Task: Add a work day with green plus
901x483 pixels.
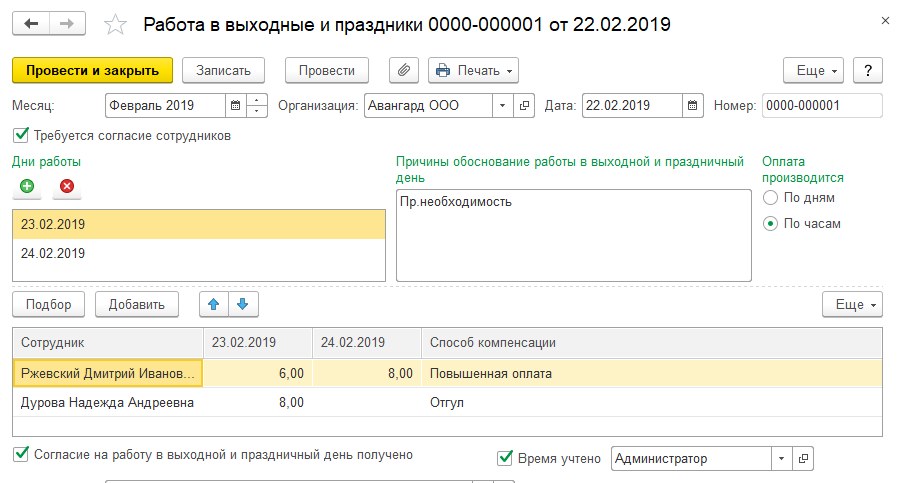Action: (x=28, y=186)
